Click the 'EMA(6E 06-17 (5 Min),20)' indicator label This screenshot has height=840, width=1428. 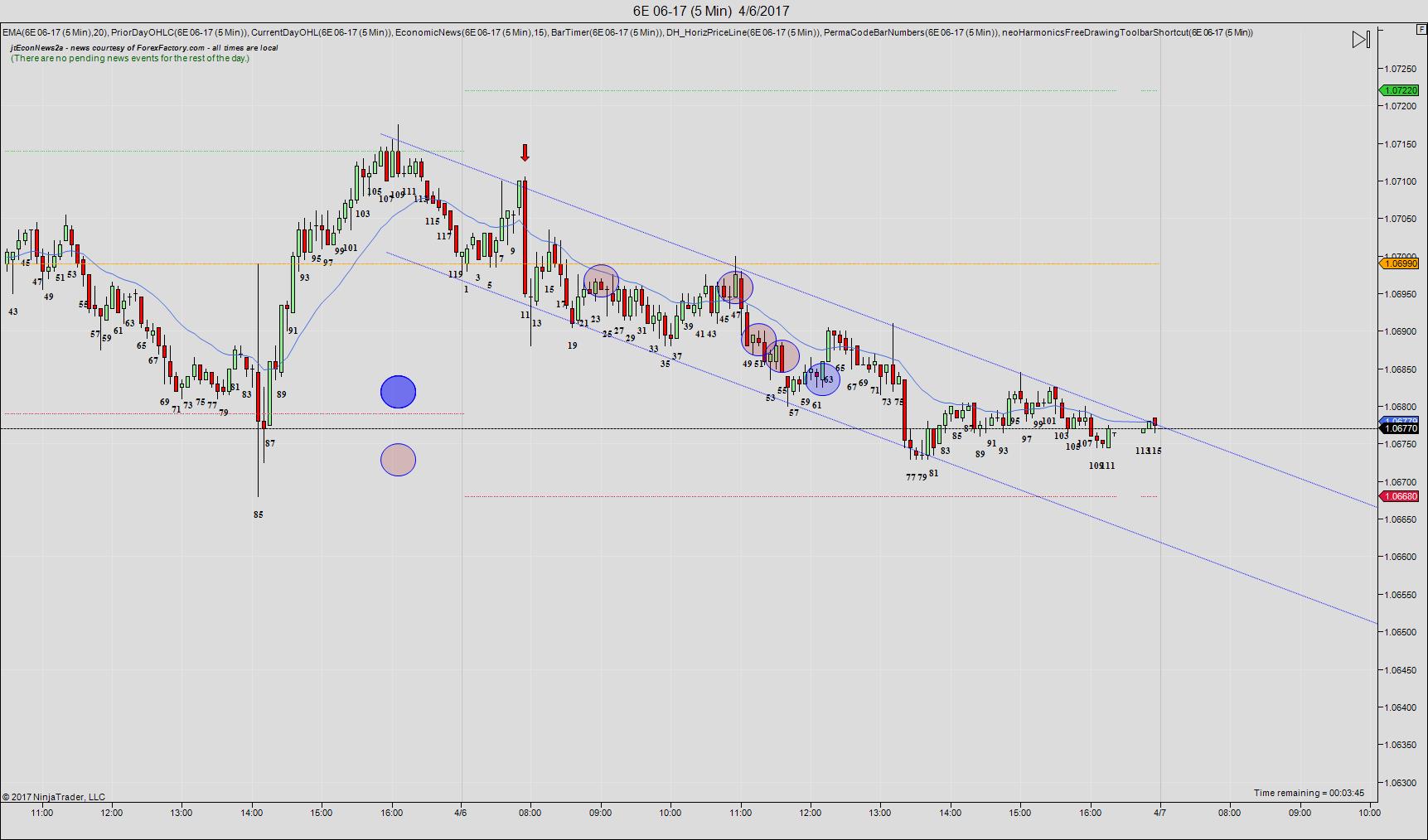coord(55,32)
